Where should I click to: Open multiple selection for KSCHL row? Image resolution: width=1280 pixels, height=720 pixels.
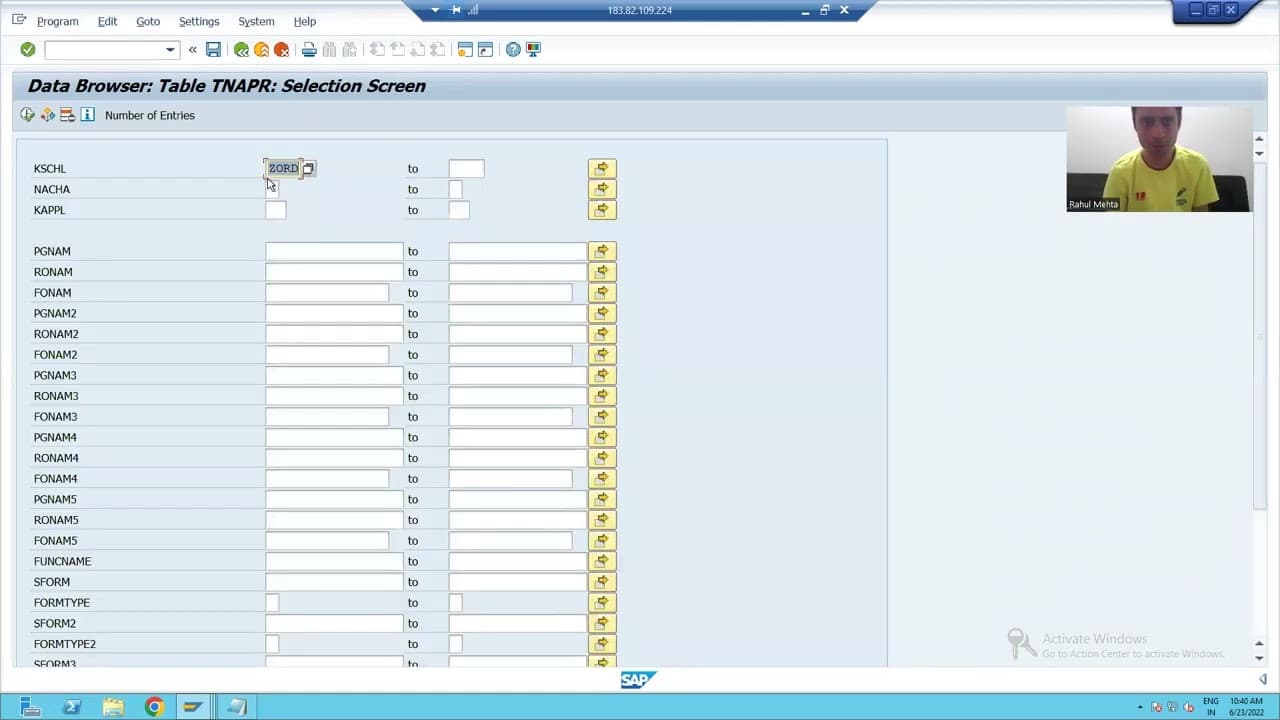pyautogui.click(x=602, y=168)
